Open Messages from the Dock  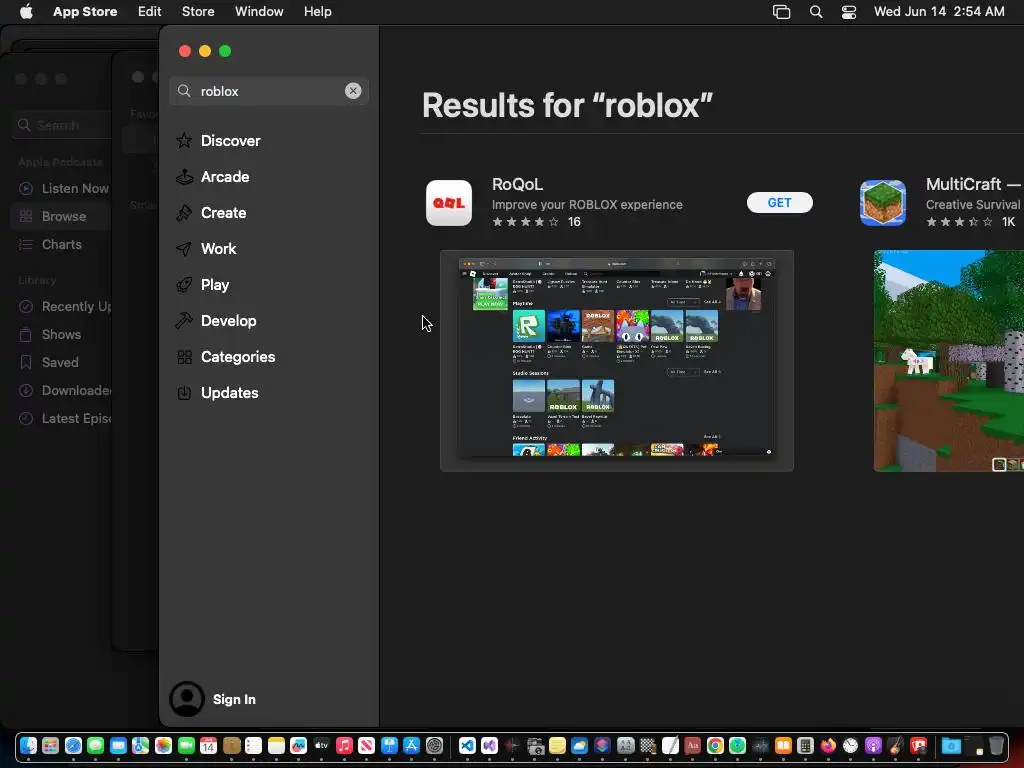coord(95,745)
